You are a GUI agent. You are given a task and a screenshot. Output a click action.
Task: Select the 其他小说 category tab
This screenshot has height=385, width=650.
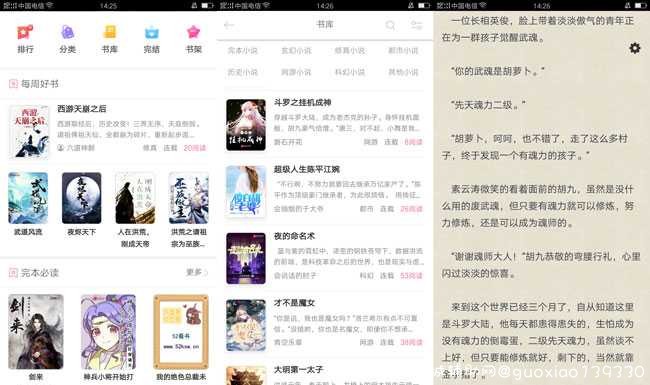[403, 72]
